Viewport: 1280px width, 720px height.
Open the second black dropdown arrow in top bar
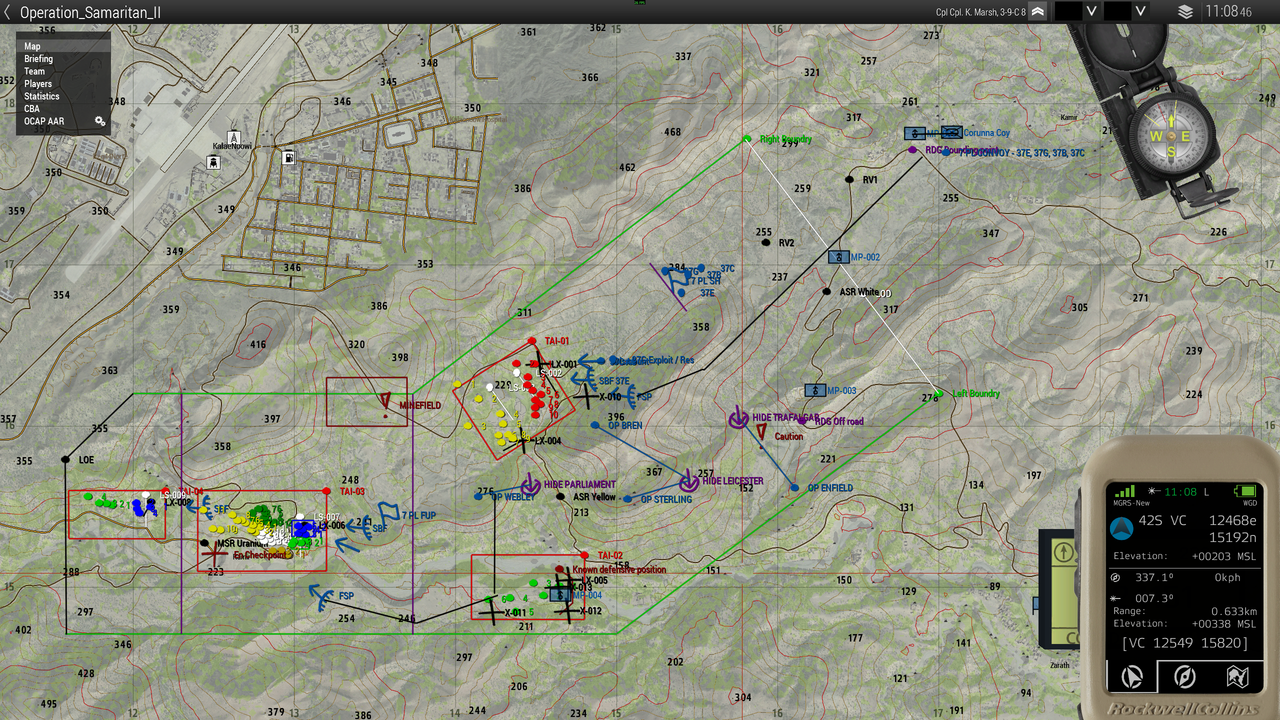click(x=1141, y=12)
